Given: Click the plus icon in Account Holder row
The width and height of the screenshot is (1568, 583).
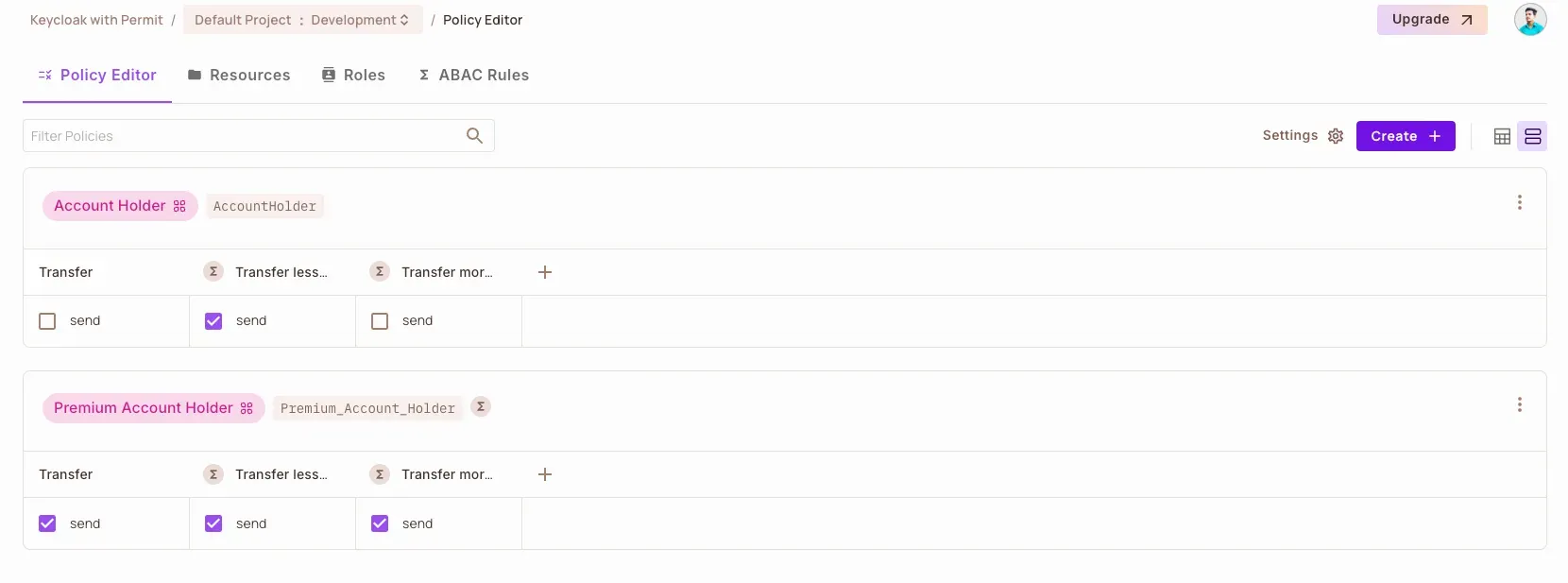Looking at the screenshot, I should (545, 272).
